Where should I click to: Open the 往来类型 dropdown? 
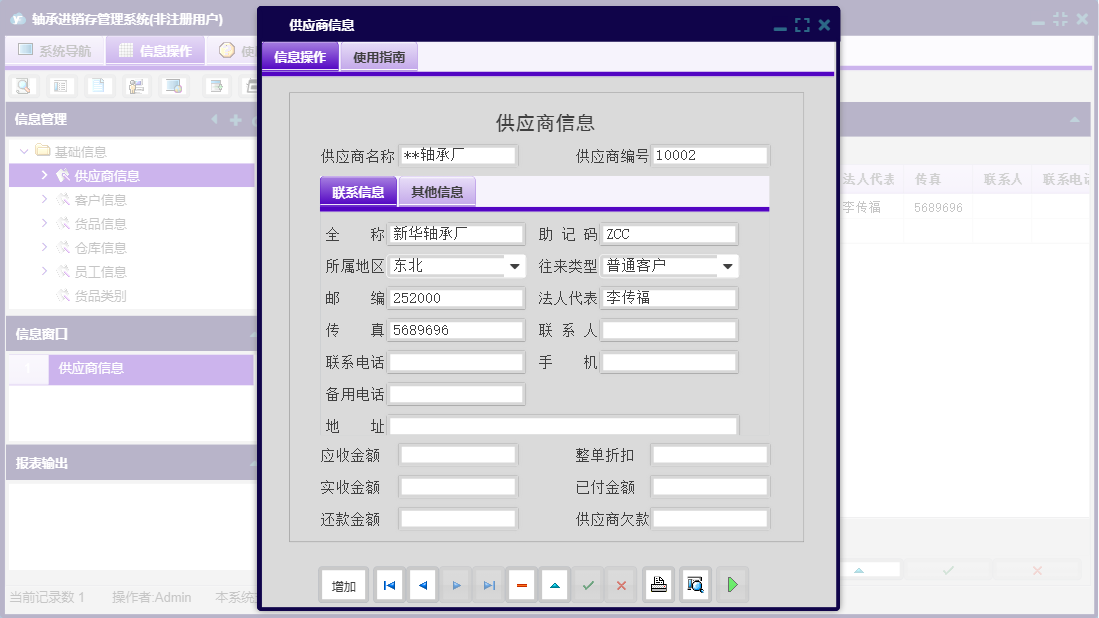click(728, 266)
